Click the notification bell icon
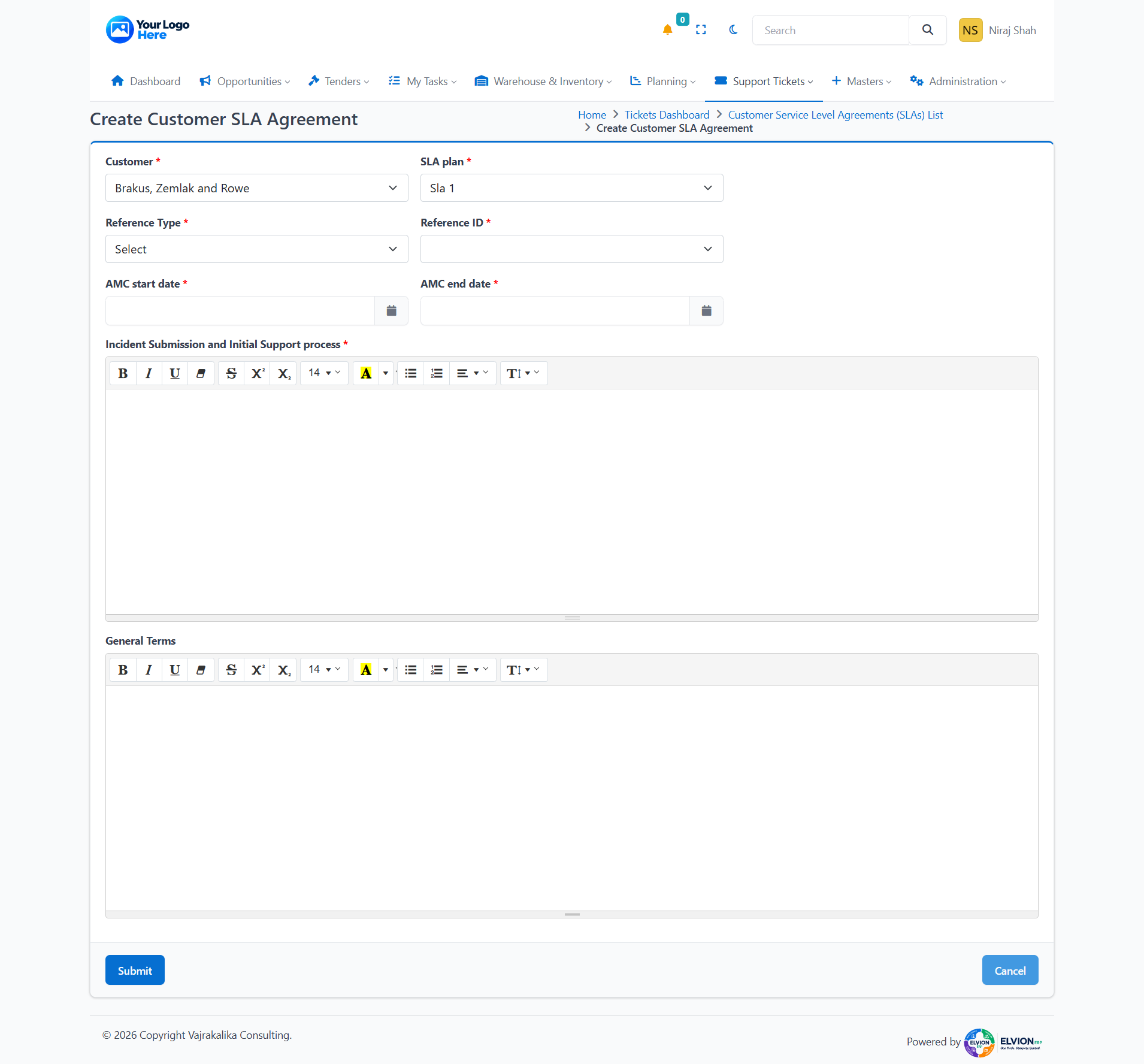This screenshot has width=1144, height=1064. pyautogui.click(x=667, y=30)
